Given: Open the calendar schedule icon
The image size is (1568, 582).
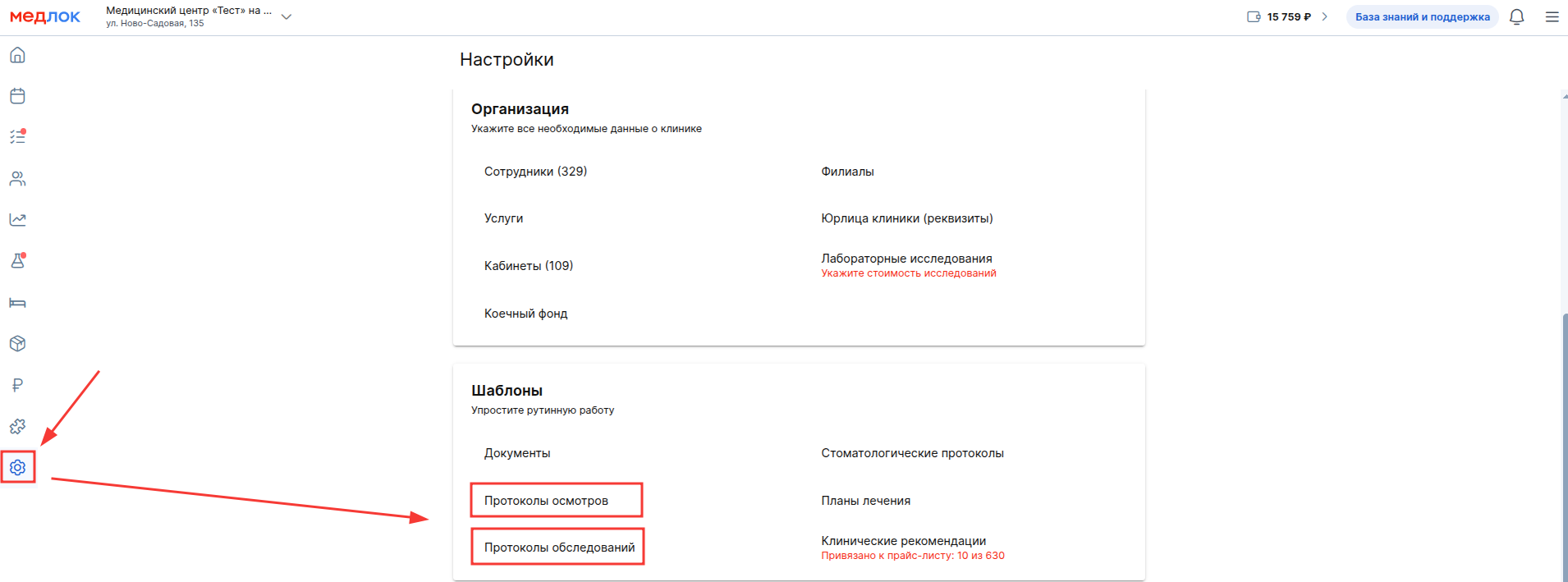Looking at the screenshot, I should coord(17,96).
